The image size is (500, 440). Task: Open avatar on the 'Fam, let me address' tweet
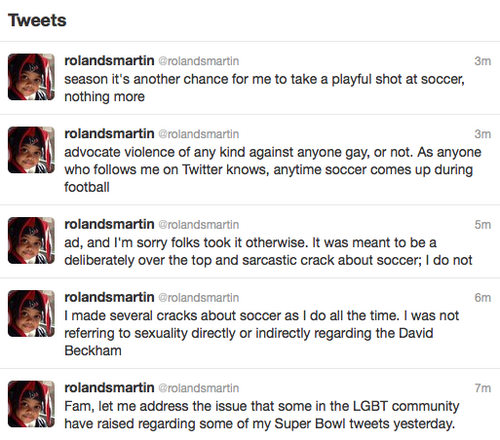(31, 404)
